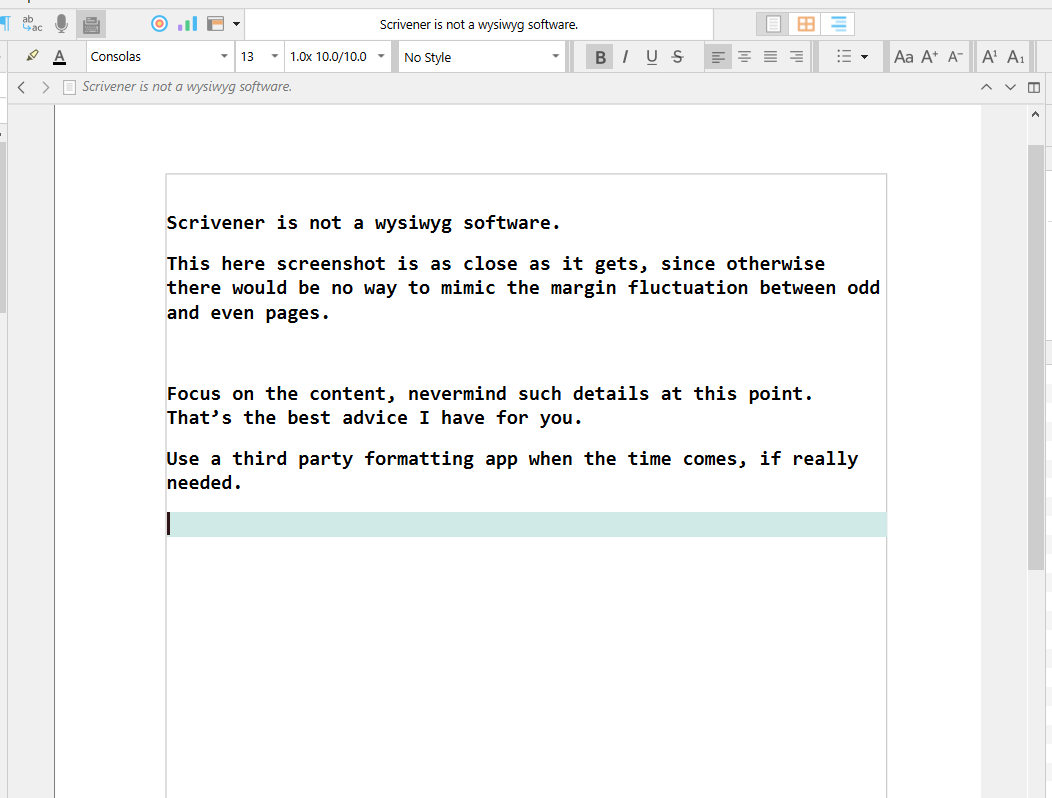Screen dimensions: 1052x798
Task: Apply superscript formatting
Action: pos(990,57)
